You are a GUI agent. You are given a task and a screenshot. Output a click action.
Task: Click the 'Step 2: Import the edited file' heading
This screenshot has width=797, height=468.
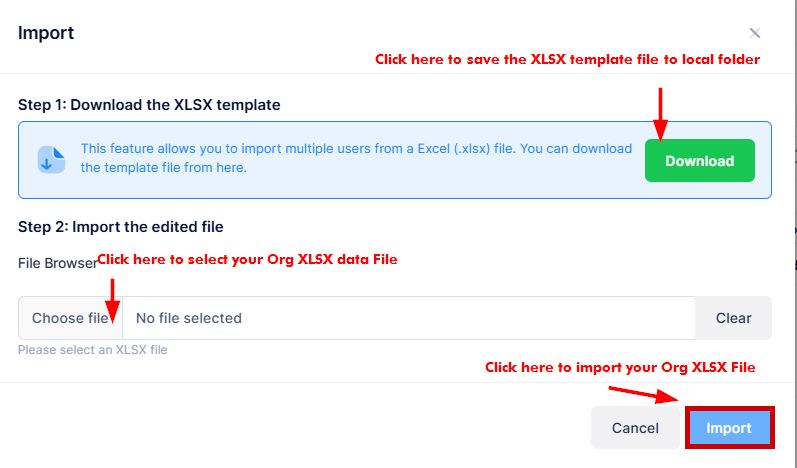click(x=120, y=226)
